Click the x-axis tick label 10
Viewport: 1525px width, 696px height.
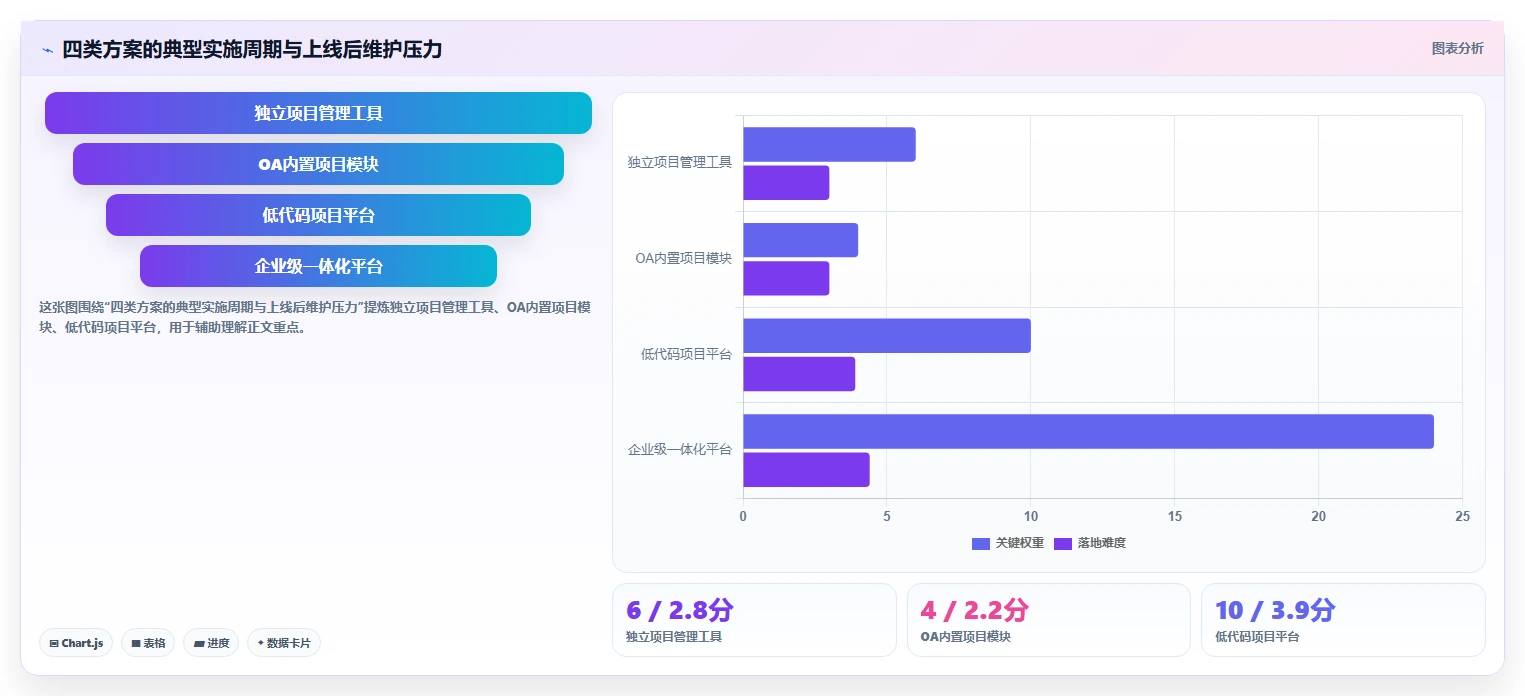(x=1031, y=516)
